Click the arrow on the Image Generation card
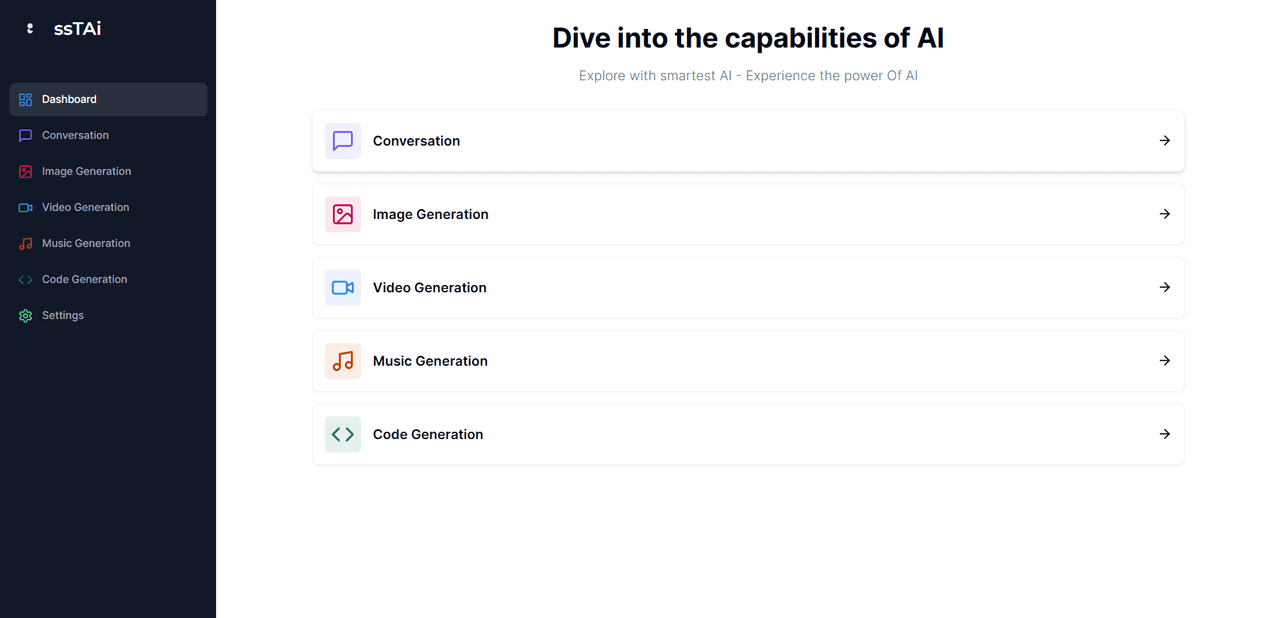 pos(1165,214)
